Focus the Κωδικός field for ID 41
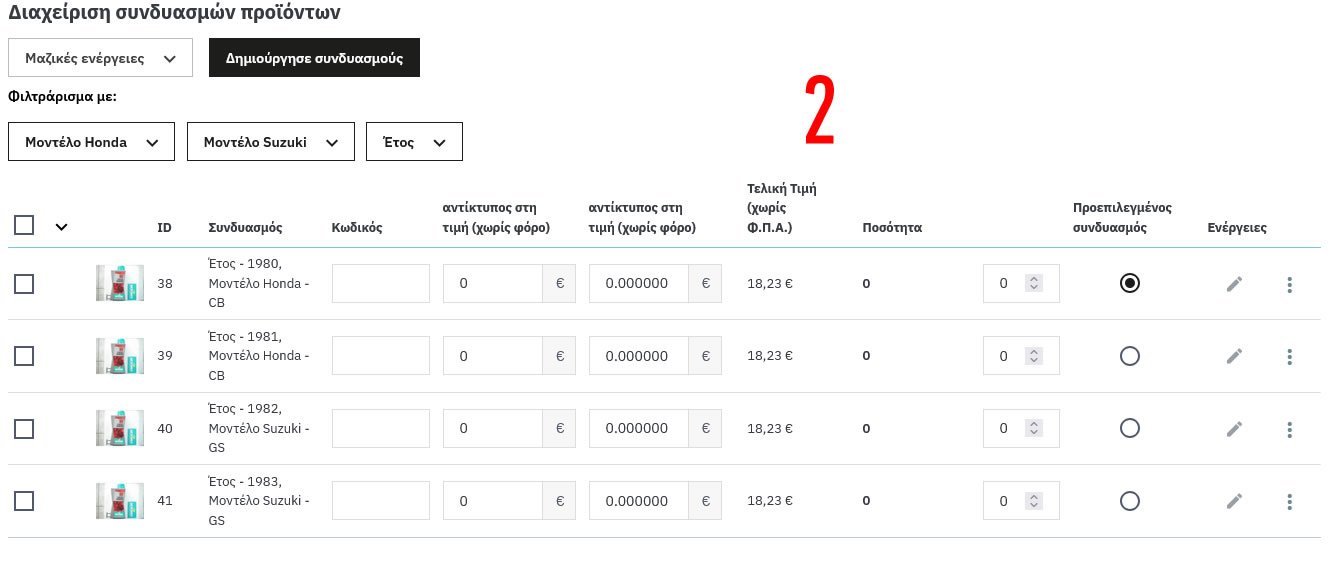The image size is (1337, 572). click(381, 501)
